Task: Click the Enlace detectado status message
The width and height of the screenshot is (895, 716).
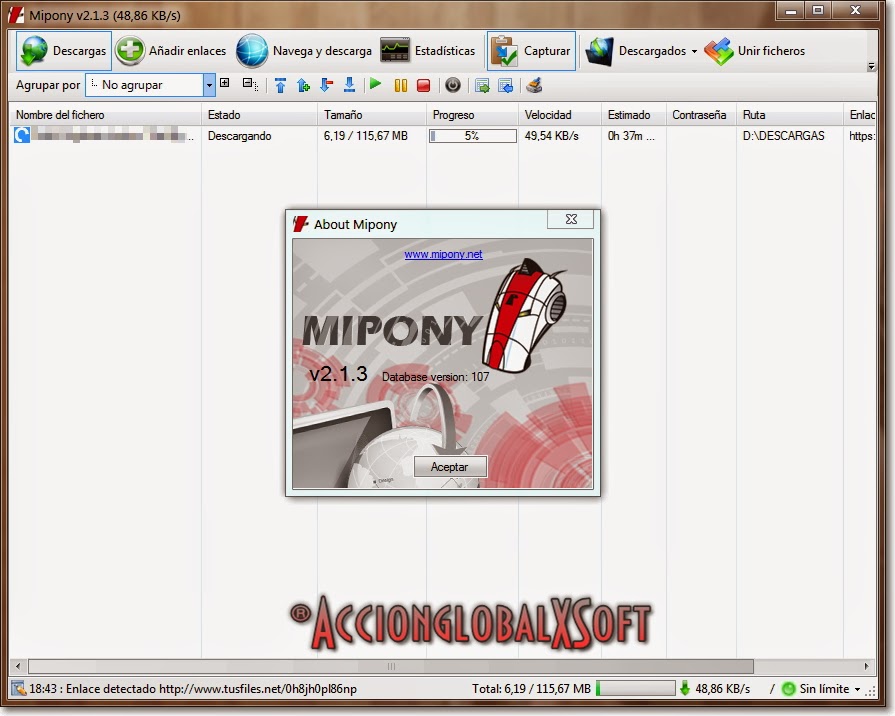Action: (193, 689)
